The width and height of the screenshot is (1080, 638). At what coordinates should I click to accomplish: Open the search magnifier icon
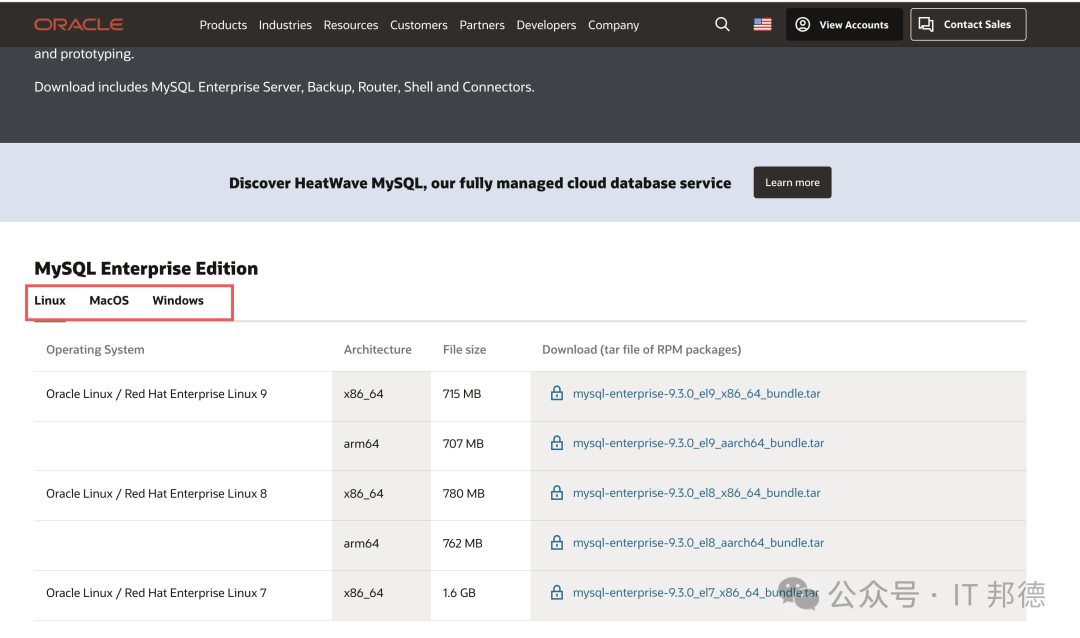click(722, 25)
